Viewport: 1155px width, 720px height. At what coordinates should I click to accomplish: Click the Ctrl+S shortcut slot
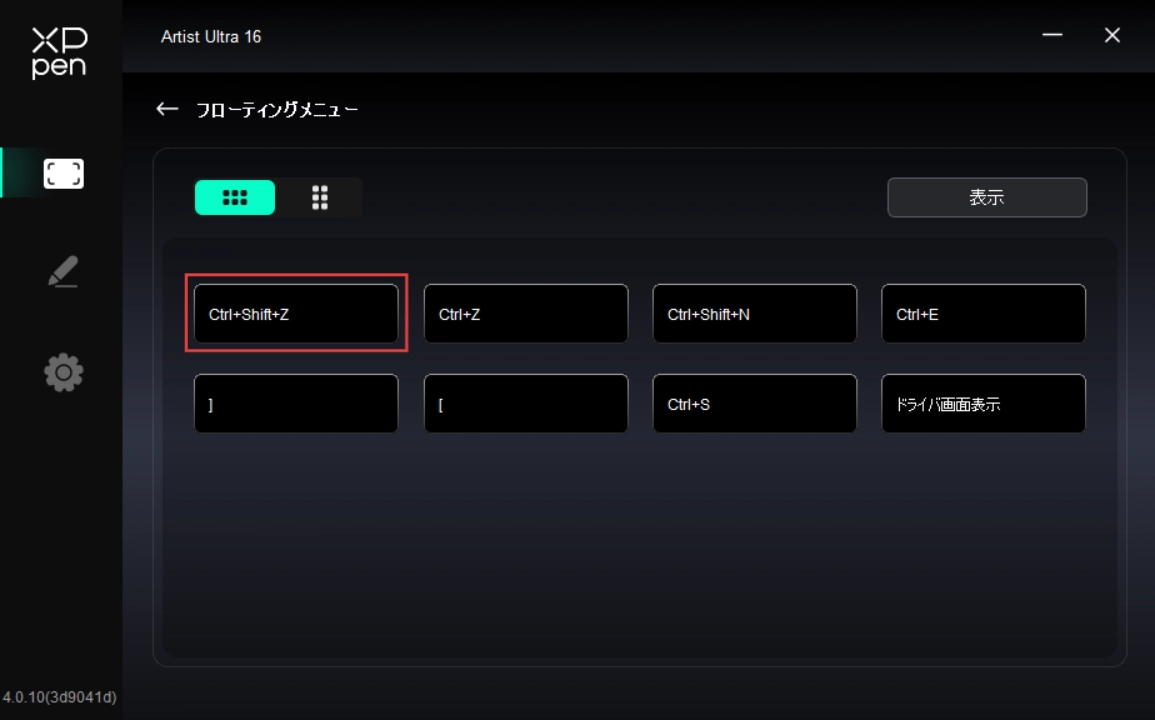(755, 404)
